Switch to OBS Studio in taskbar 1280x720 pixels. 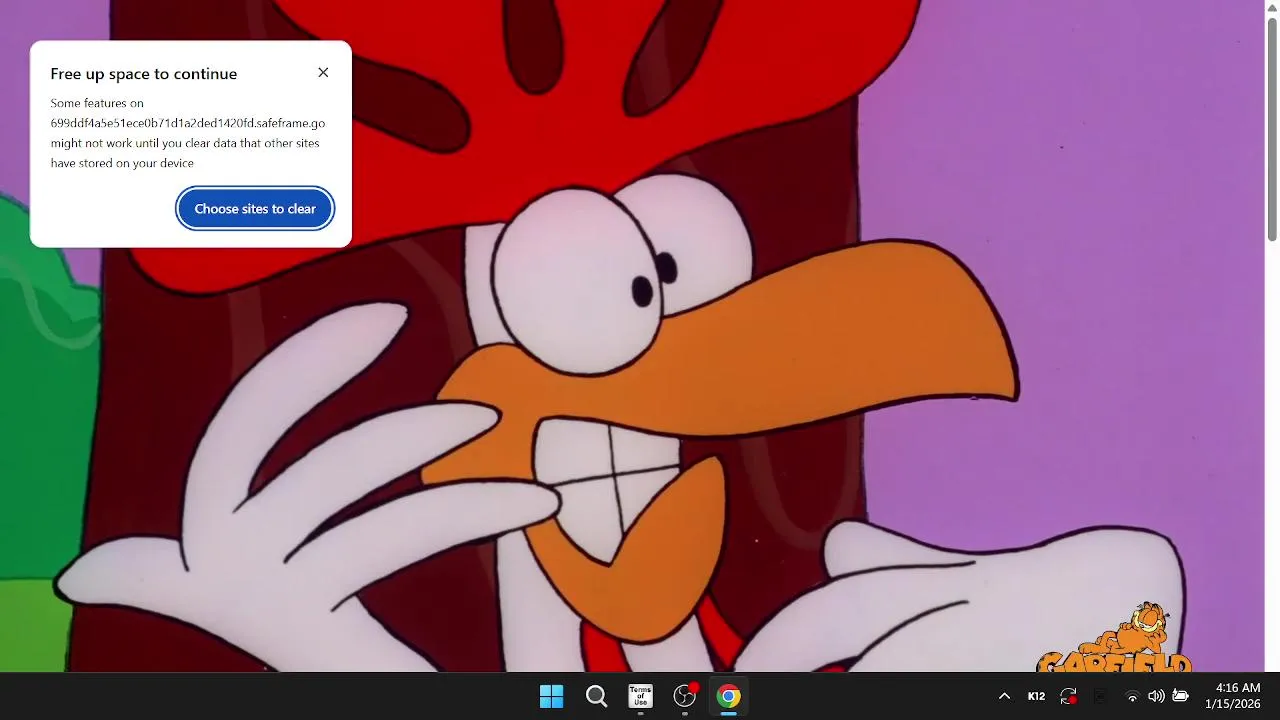pyautogui.click(x=685, y=696)
